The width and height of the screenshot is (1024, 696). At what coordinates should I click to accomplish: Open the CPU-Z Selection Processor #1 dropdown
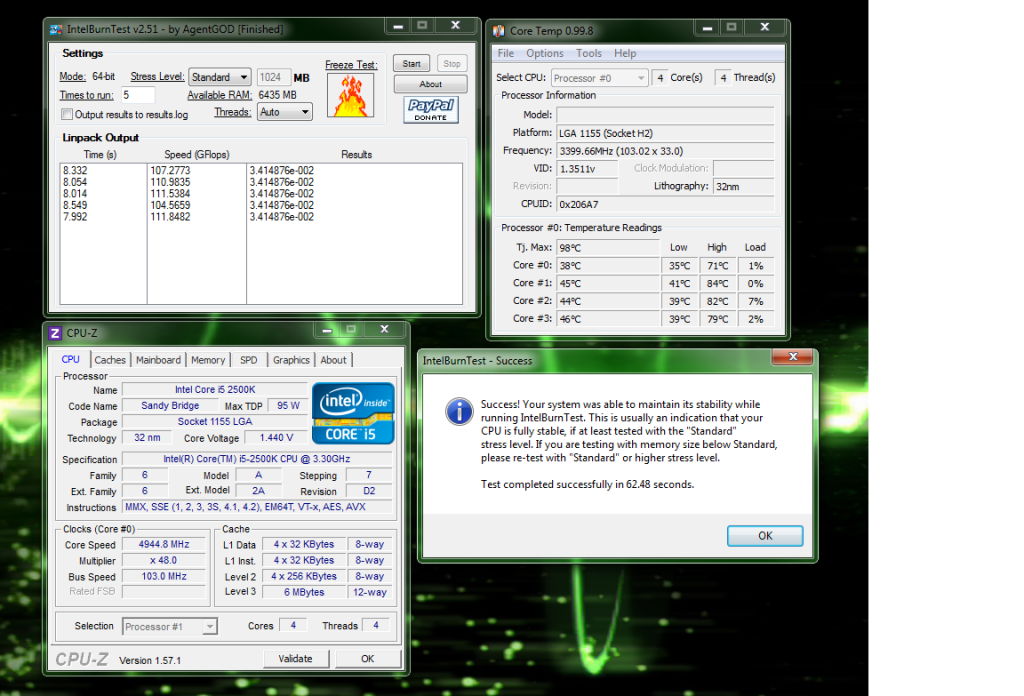pos(170,627)
